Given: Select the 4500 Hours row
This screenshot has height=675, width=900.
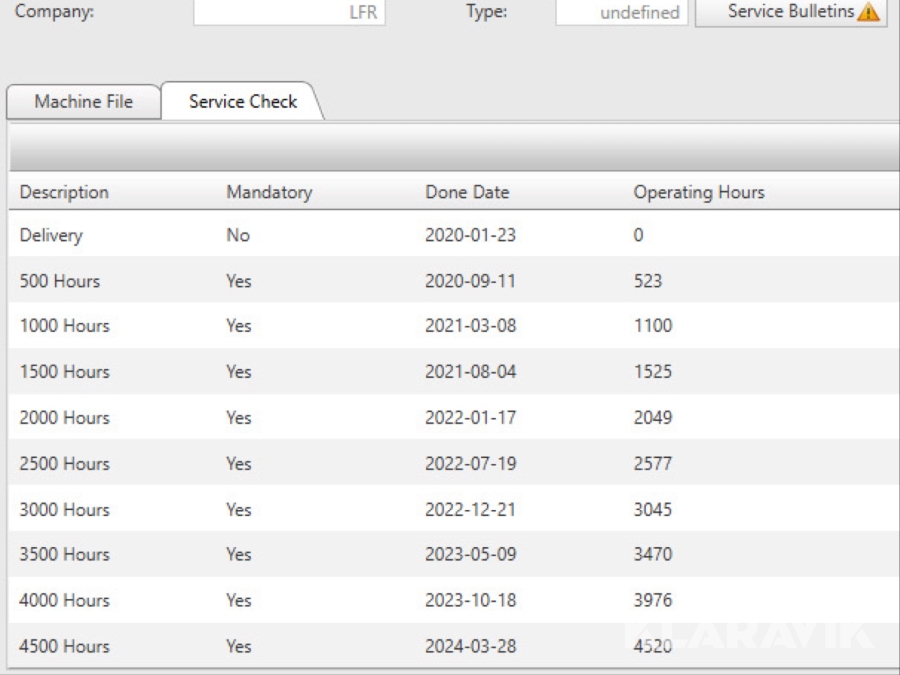Looking at the screenshot, I should pyautogui.click(x=454, y=646).
